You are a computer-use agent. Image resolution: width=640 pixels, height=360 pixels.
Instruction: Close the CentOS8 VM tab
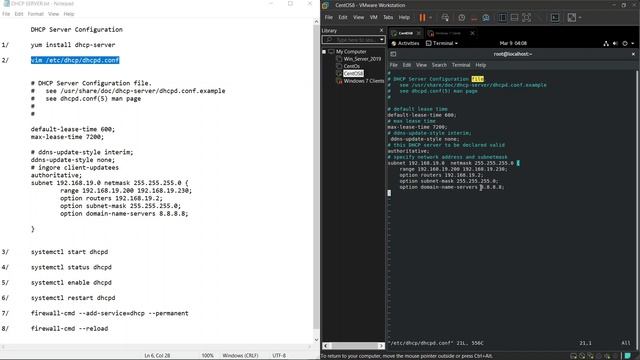pos(419,33)
